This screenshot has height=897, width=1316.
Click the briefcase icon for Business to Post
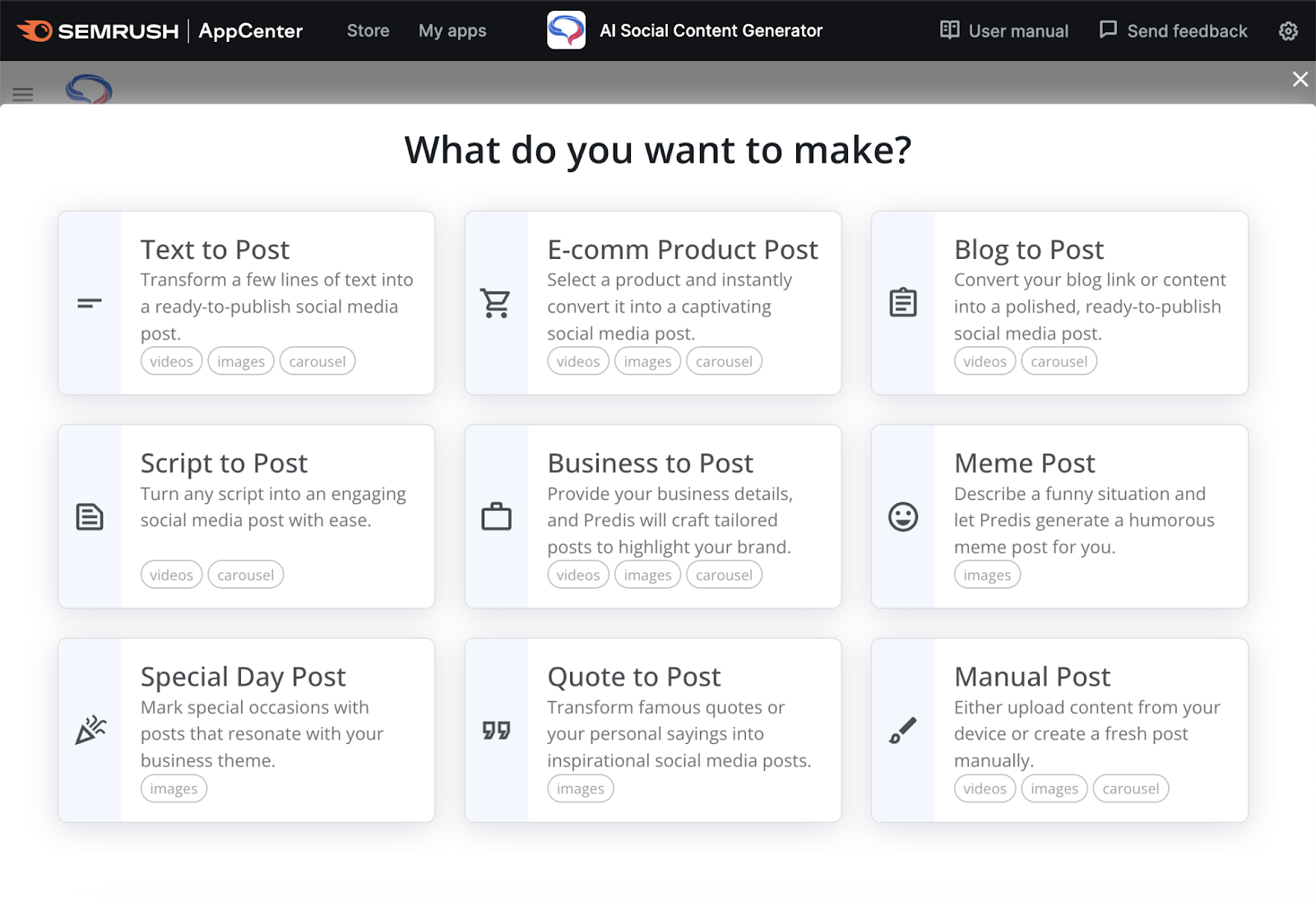point(495,516)
